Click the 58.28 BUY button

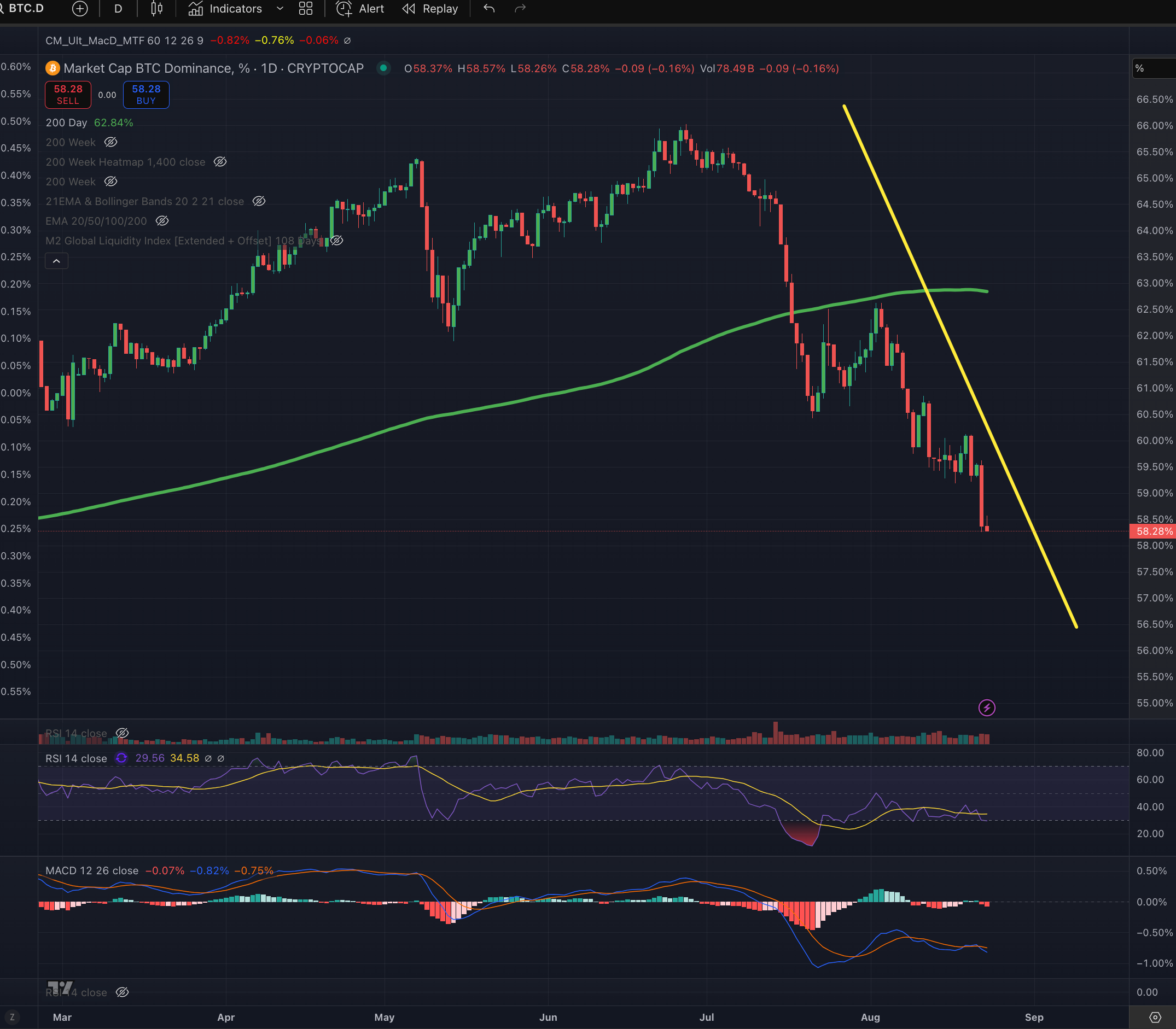point(146,95)
